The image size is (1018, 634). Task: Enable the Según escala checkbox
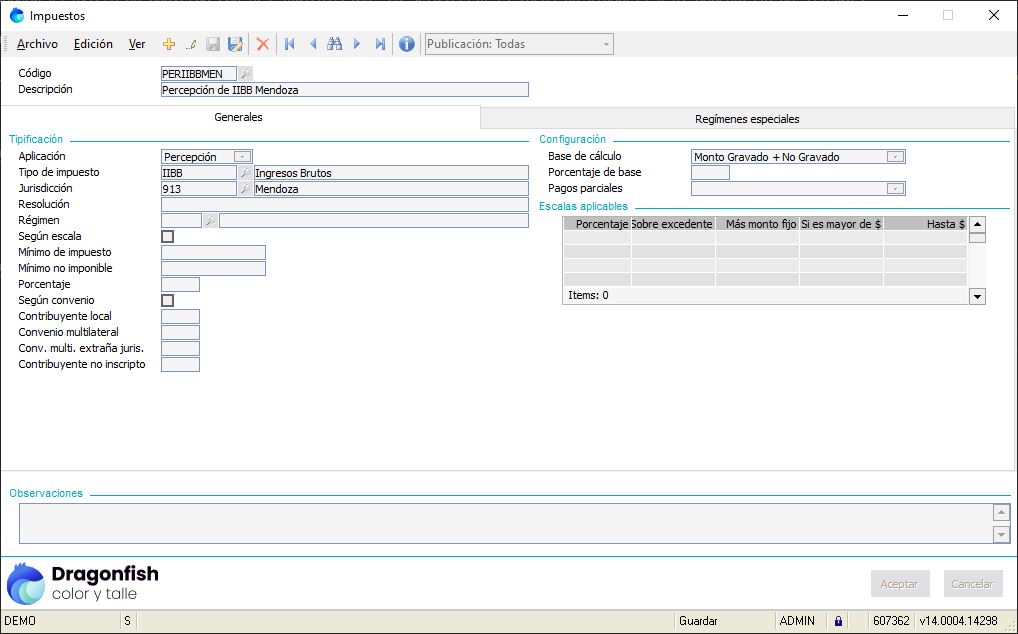coord(168,237)
